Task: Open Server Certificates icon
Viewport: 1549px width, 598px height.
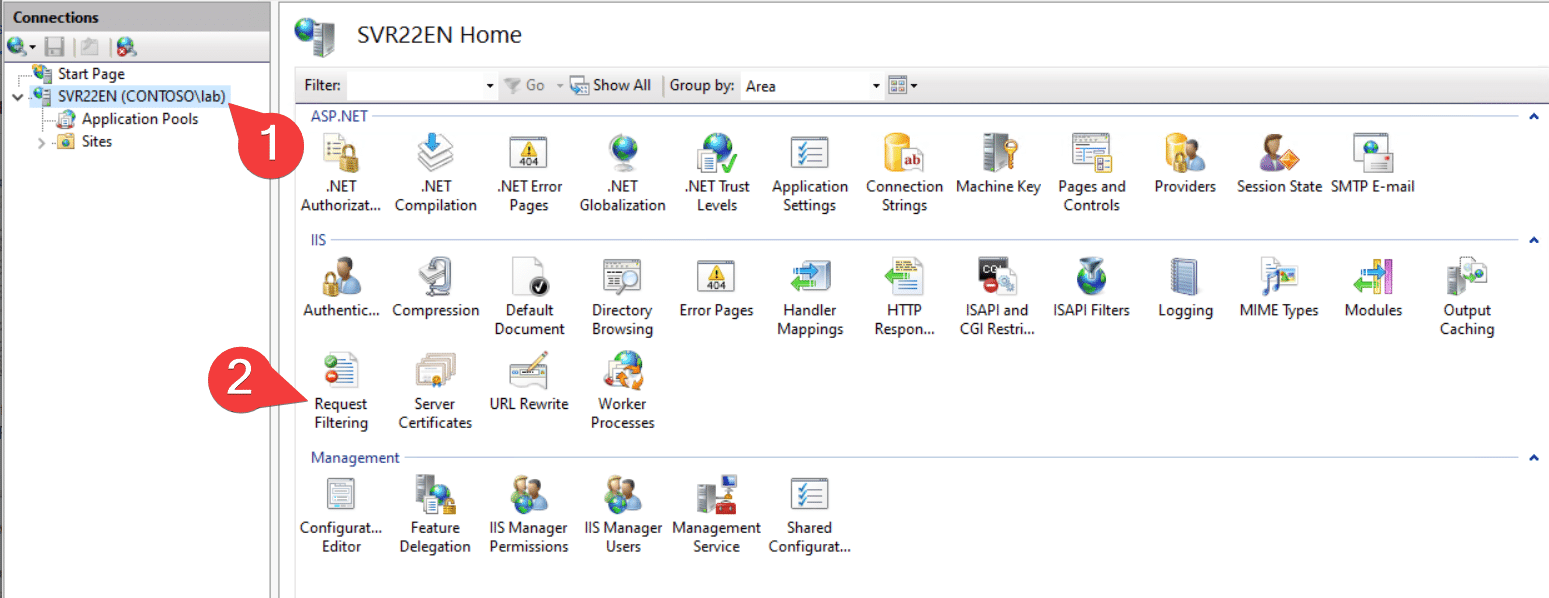Action: [435, 391]
